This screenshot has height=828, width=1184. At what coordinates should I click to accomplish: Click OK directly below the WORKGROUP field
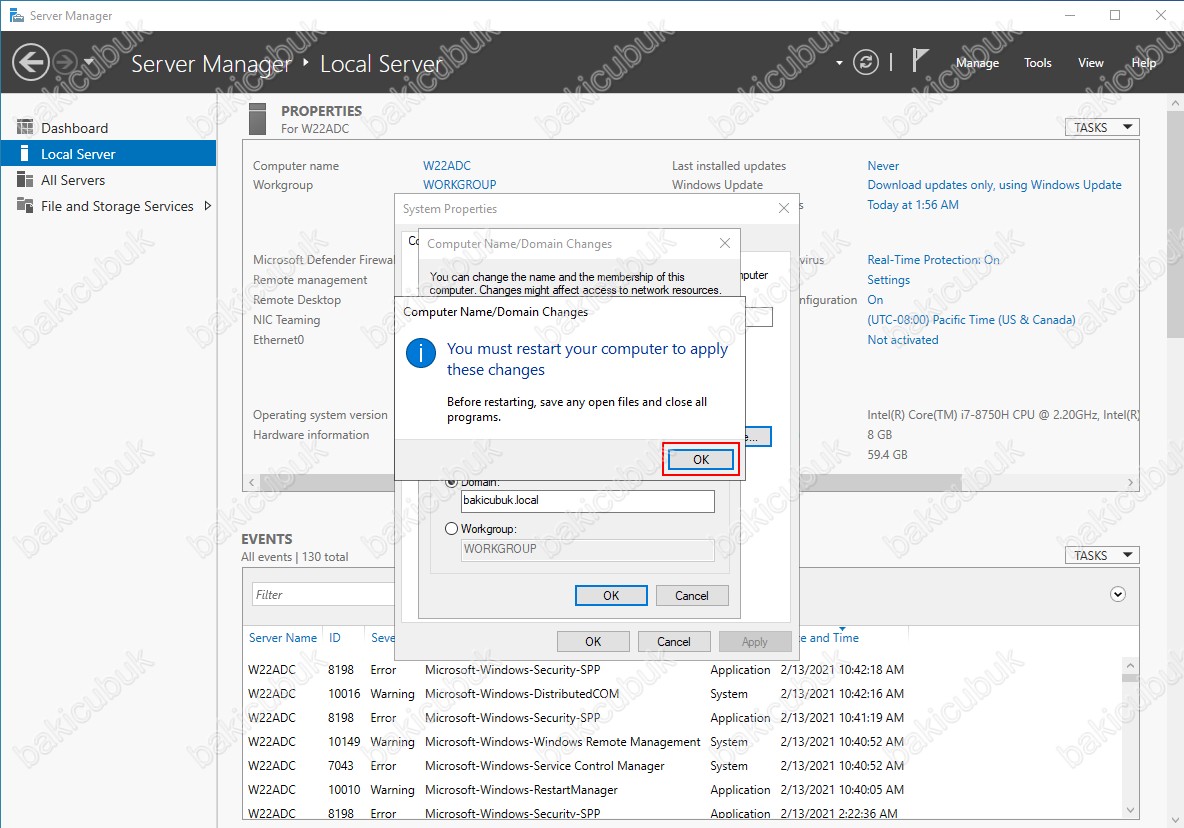coord(611,596)
